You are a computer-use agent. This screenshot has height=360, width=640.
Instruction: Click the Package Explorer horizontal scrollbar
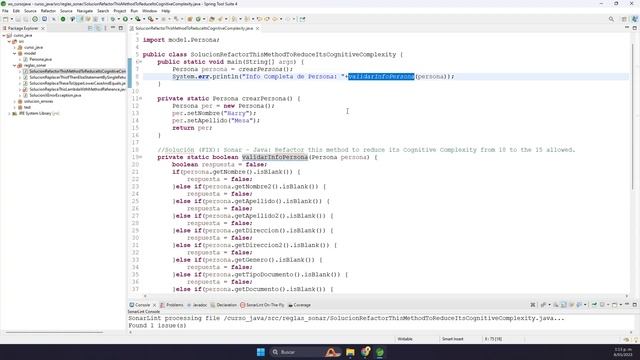tap(54, 332)
